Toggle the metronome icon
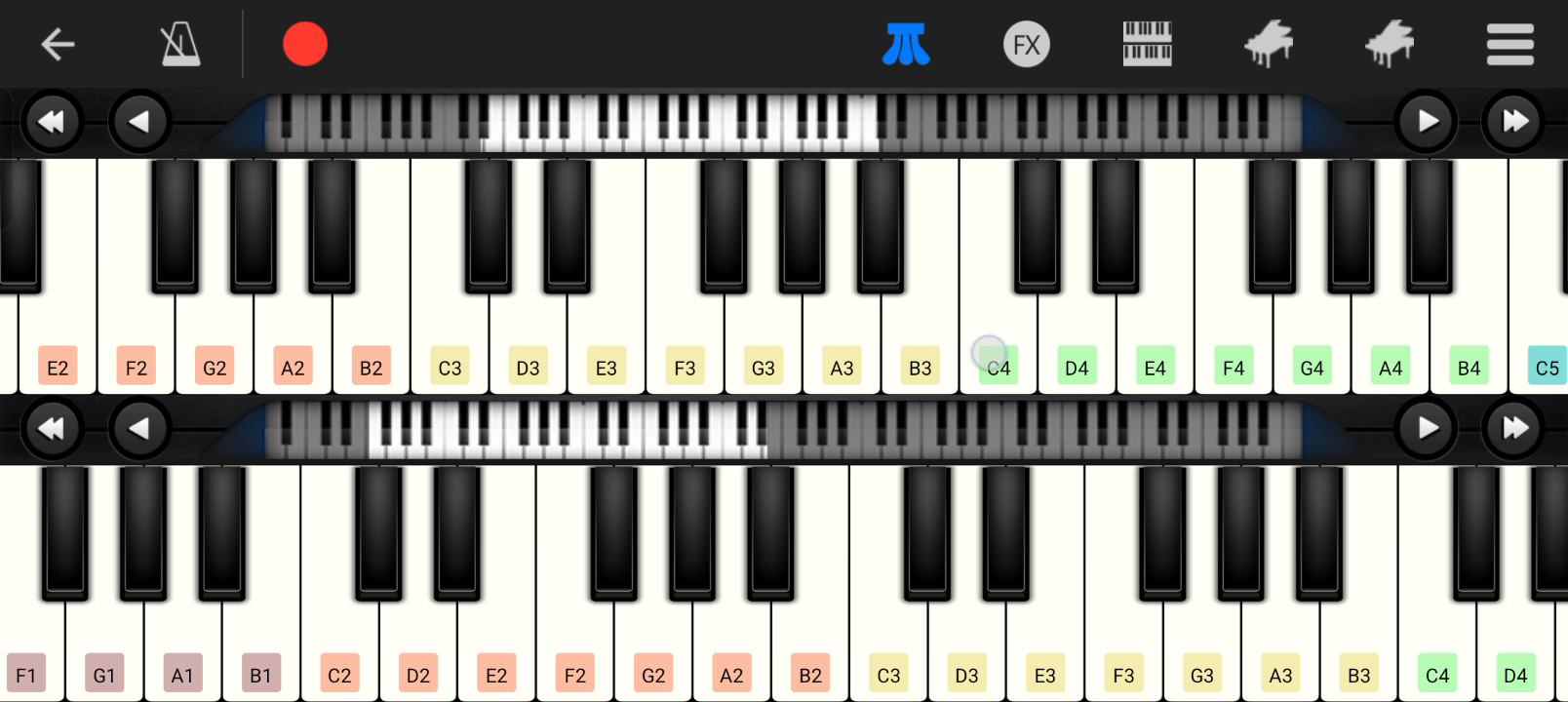 click(x=180, y=44)
